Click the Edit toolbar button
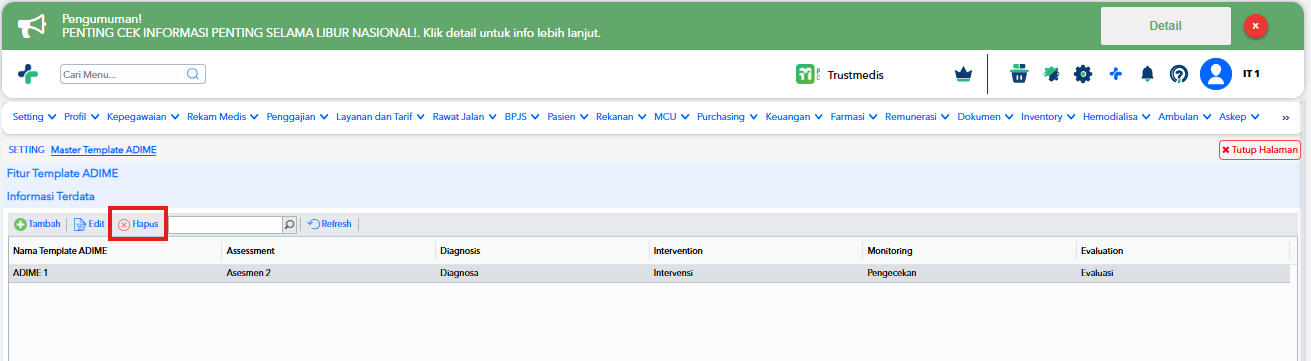The width and height of the screenshot is (1311, 361). tap(89, 224)
